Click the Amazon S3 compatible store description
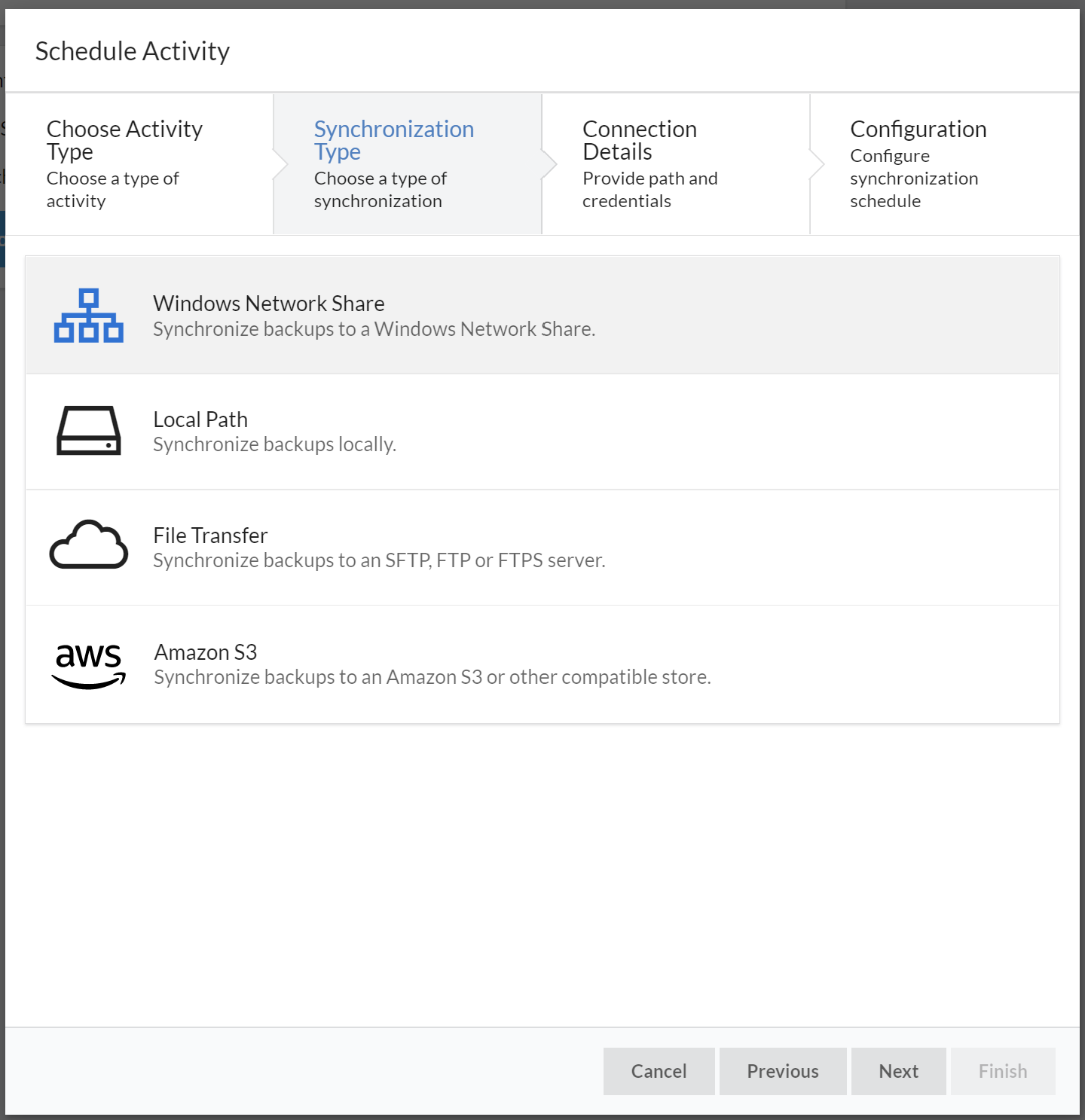Viewport: 1085px width, 1120px height. coord(432,677)
